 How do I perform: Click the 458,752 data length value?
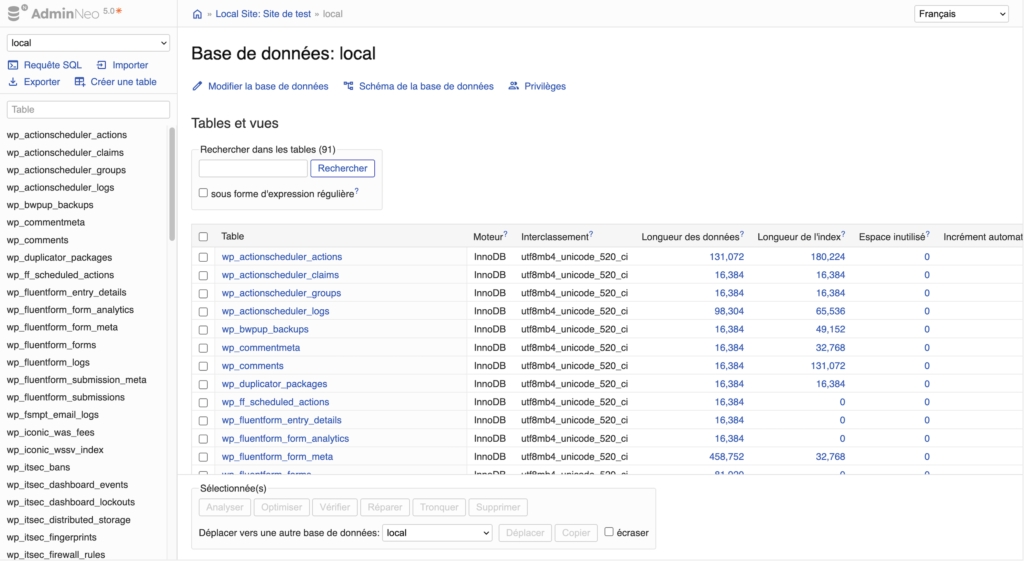click(726, 457)
